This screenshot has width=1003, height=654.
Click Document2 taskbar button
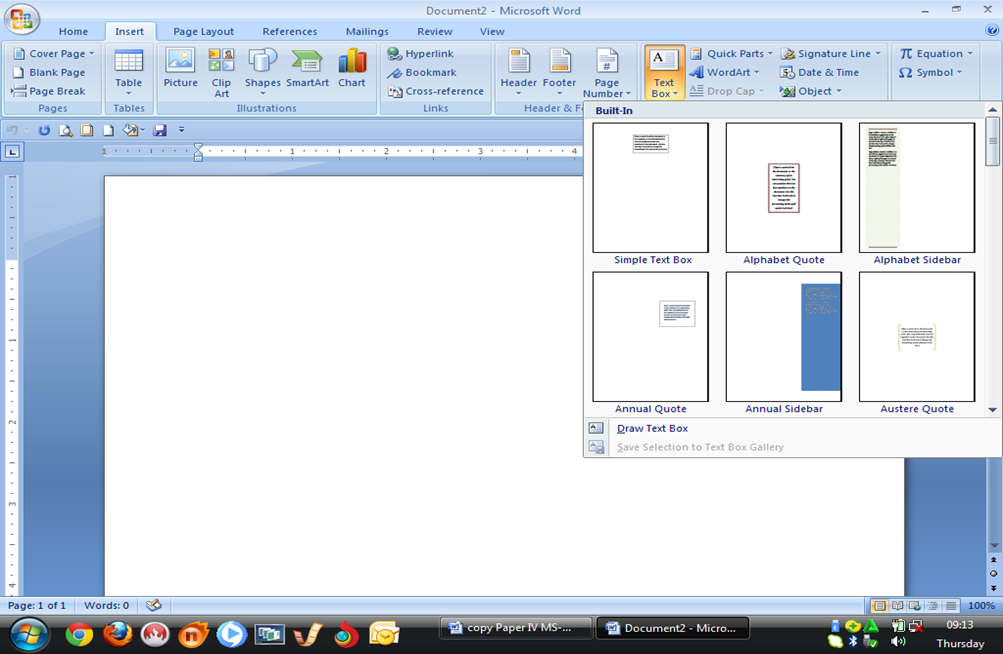coord(672,628)
